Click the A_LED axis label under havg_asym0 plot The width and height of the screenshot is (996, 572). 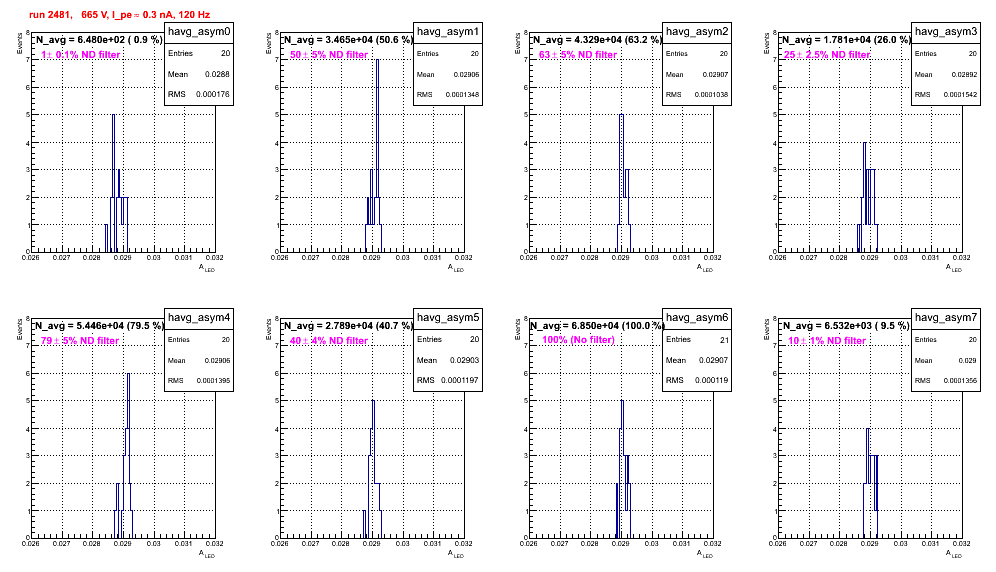[x=207, y=268]
